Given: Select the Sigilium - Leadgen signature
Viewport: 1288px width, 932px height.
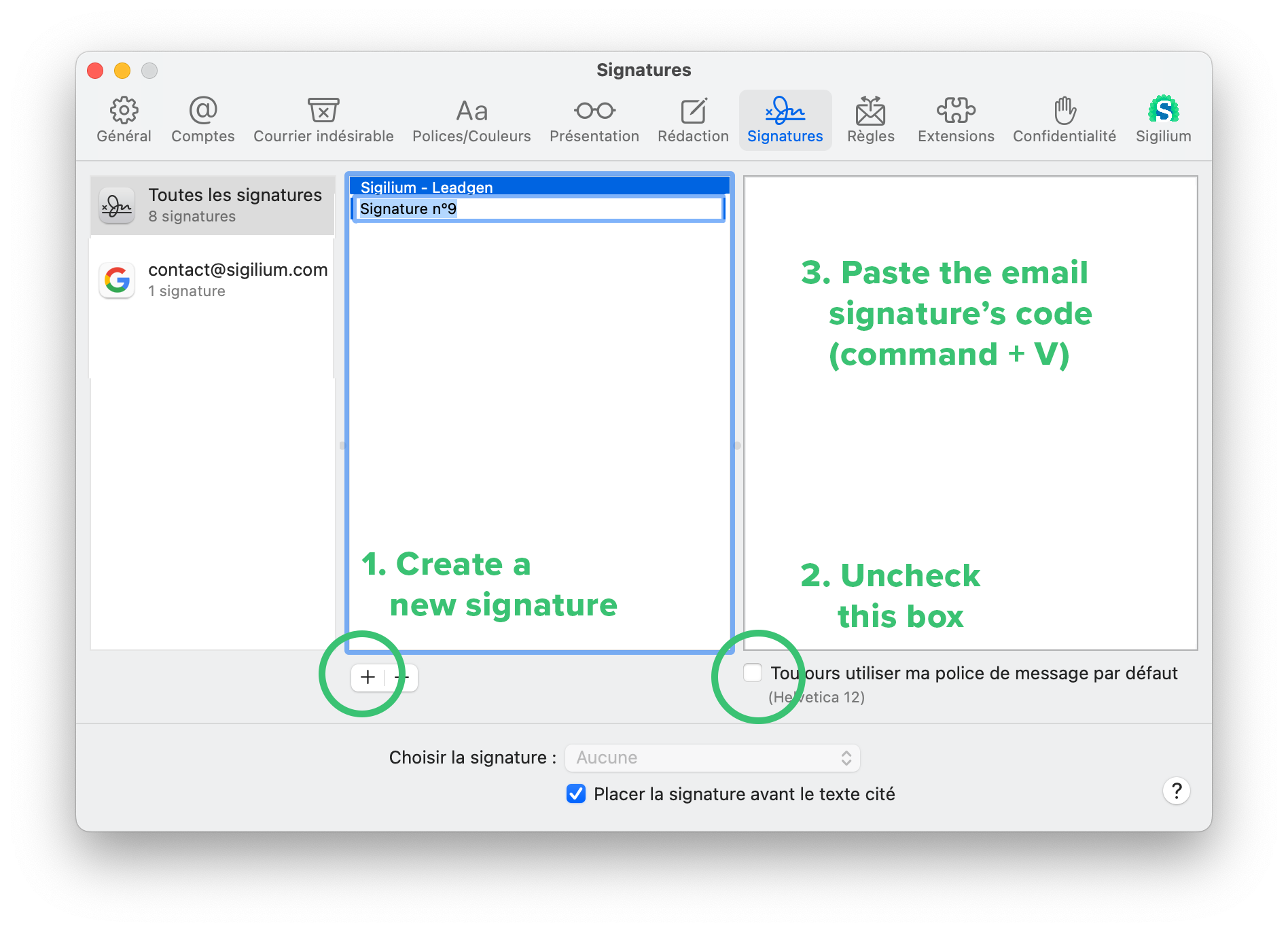Looking at the screenshot, I should click(x=539, y=187).
